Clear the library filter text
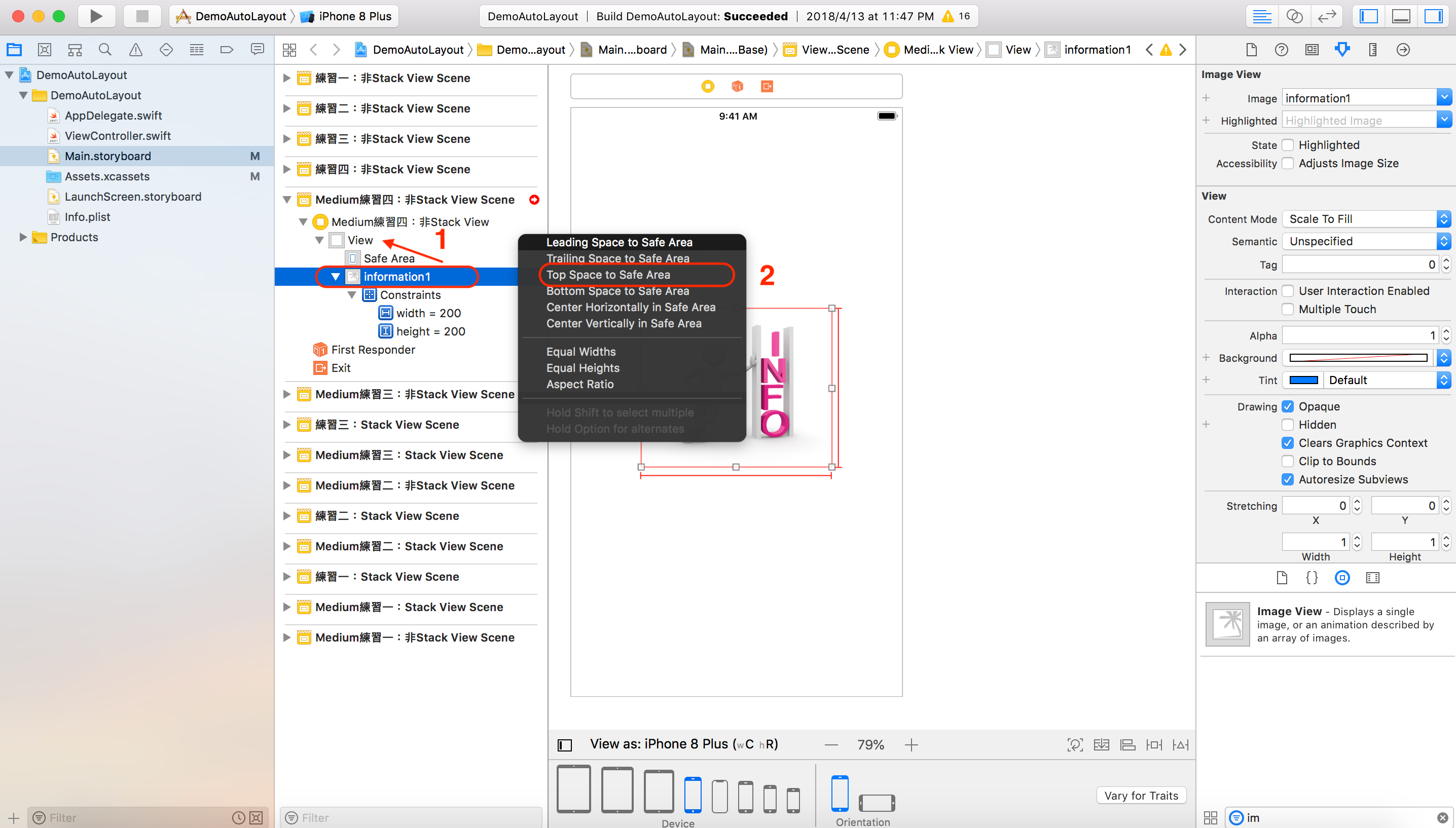The width and height of the screenshot is (1456, 828). tap(1442, 818)
